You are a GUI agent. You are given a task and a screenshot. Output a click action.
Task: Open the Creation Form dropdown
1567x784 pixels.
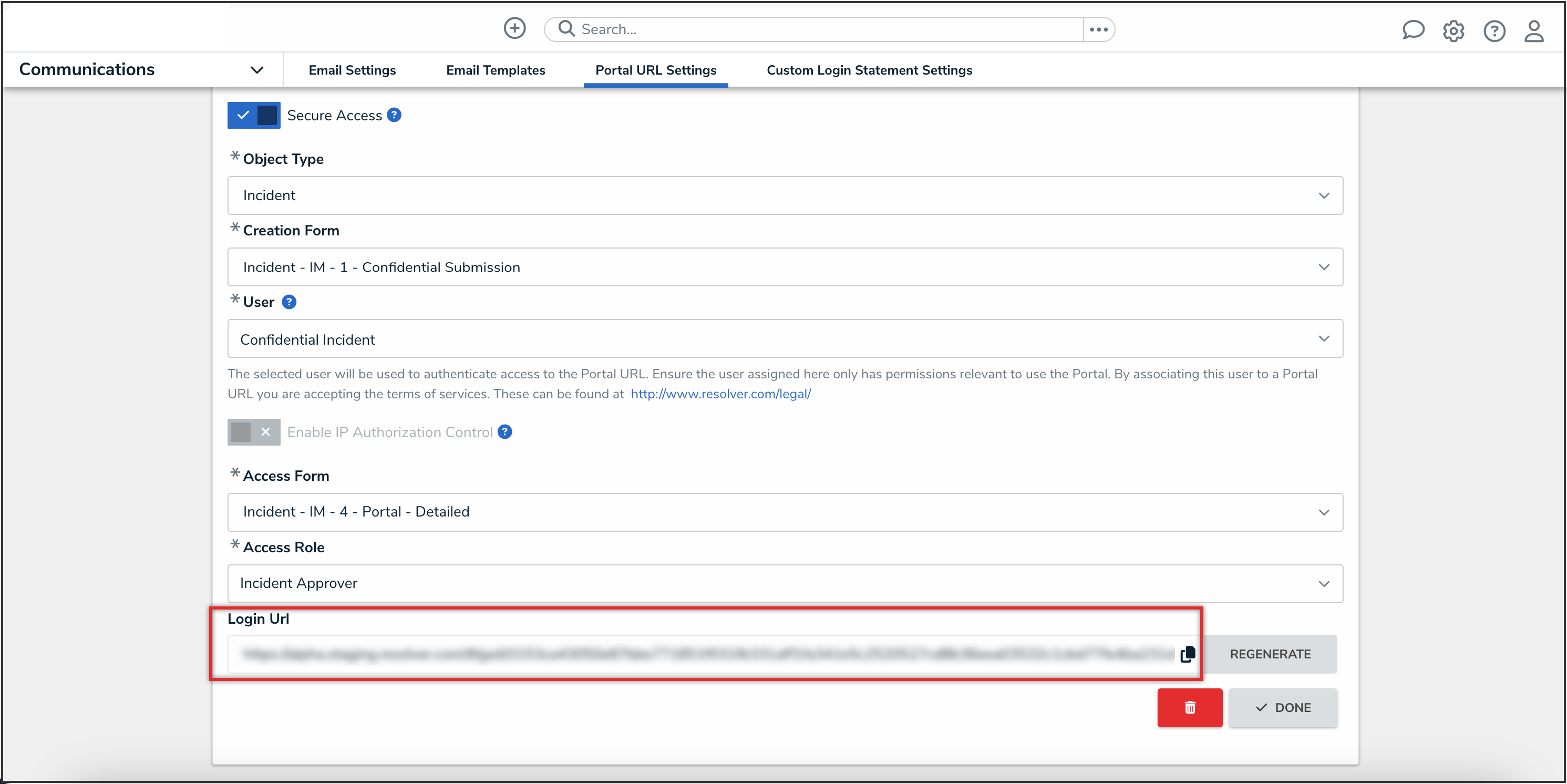(x=785, y=267)
